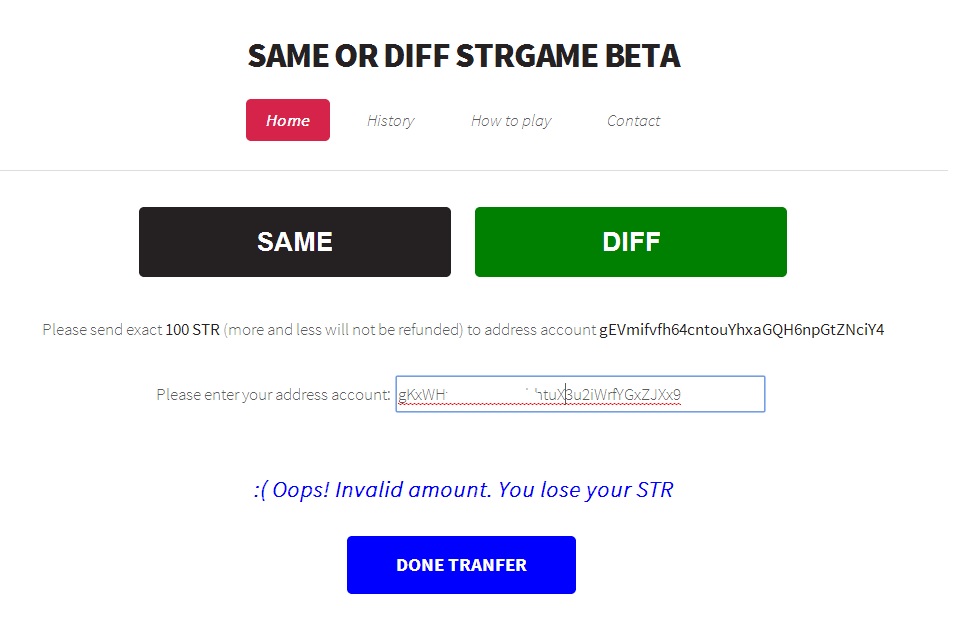
Task: Click the 'Please send exact' instruction text
Action: [102, 330]
